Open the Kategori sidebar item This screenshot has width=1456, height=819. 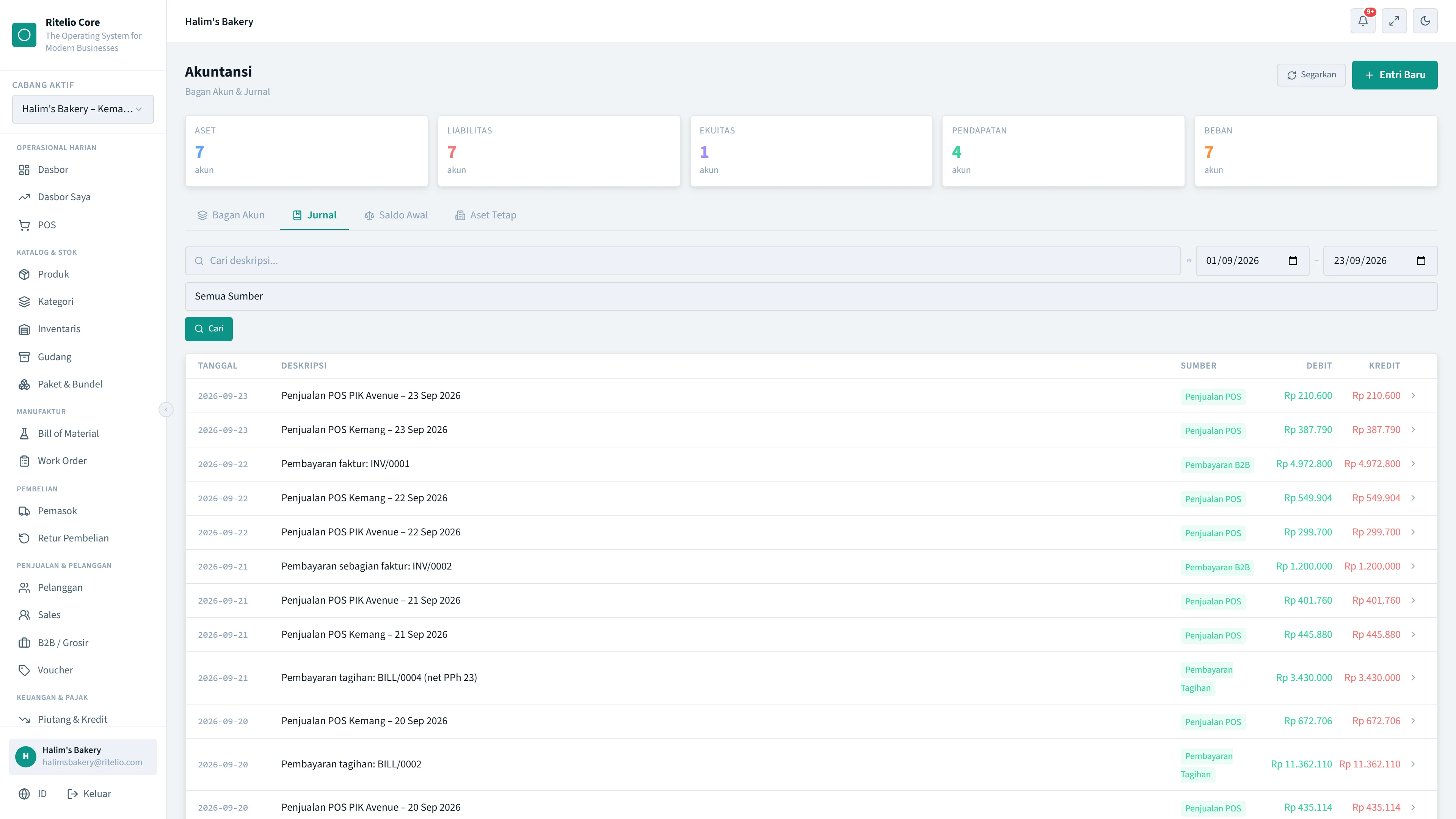point(83,301)
